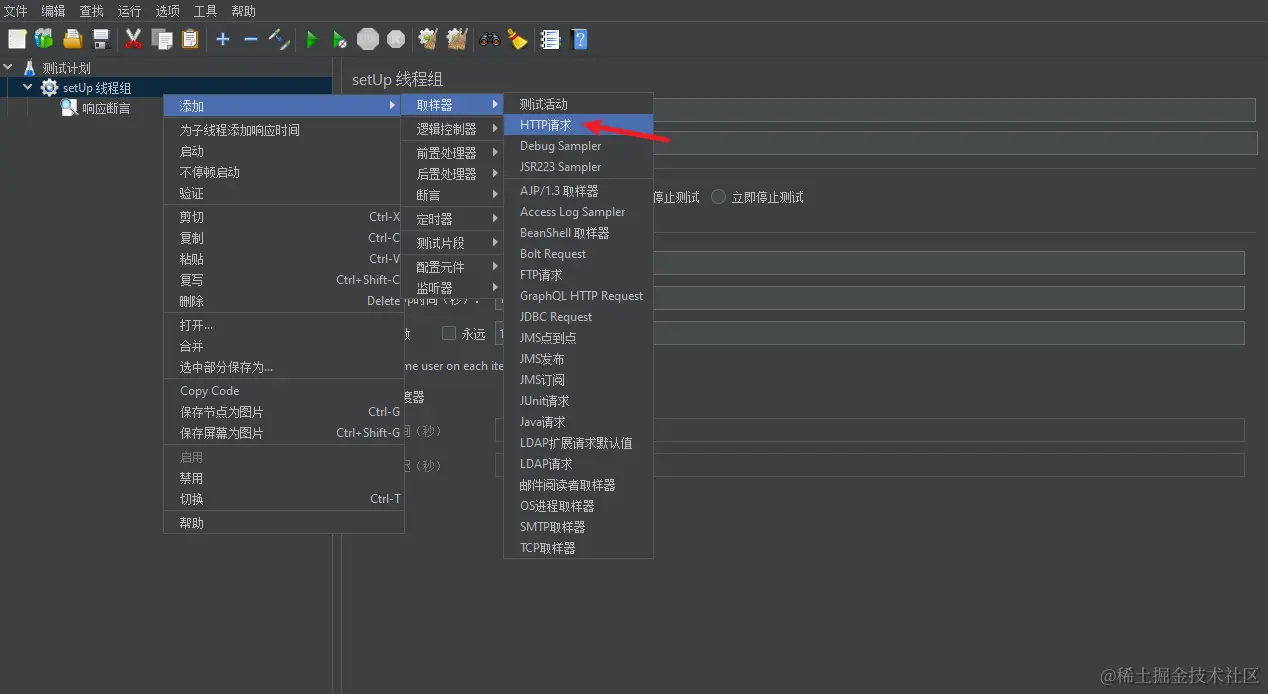Click the Start no pauses icon

(x=339, y=39)
